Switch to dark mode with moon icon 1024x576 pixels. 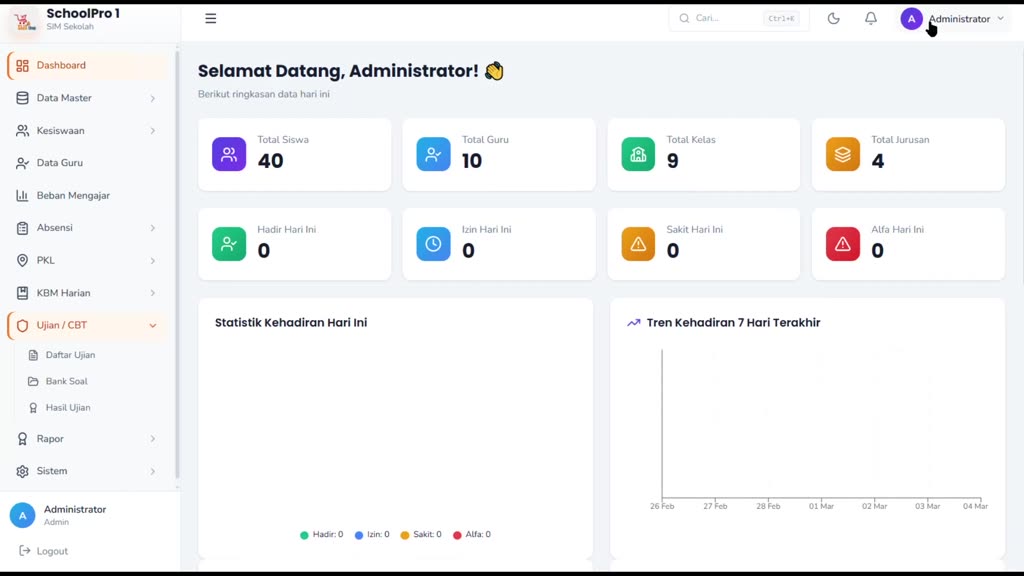pyautogui.click(x=833, y=18)
